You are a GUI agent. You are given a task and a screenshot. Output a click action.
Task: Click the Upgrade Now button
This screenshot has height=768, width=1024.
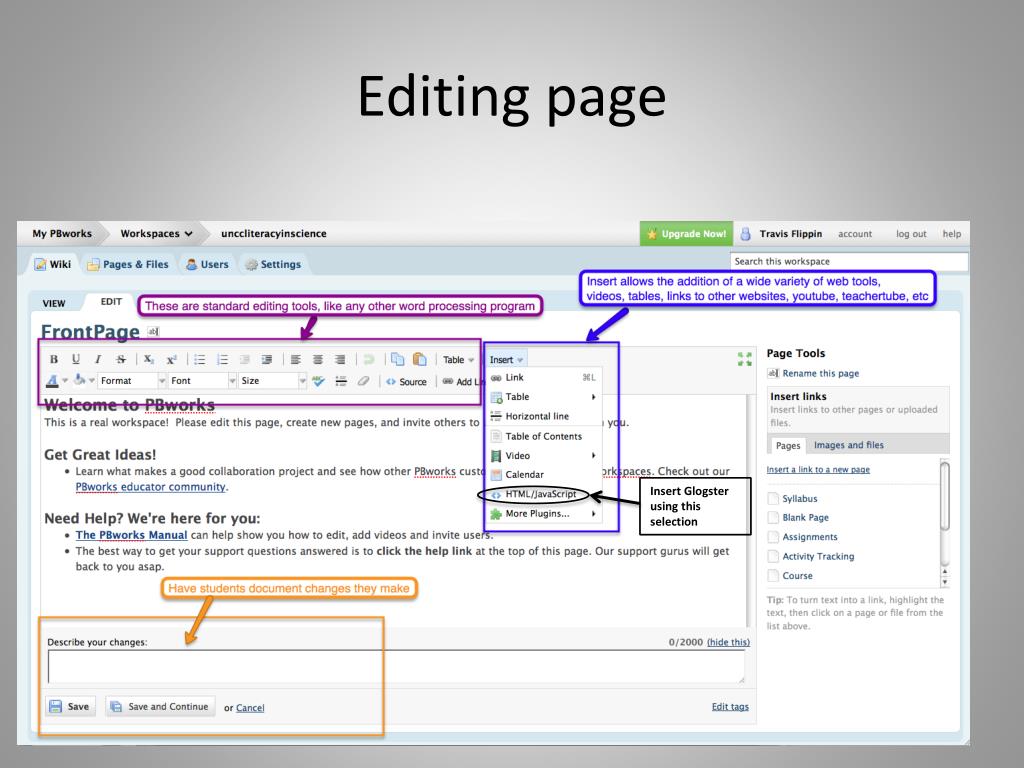pos(686,234)
